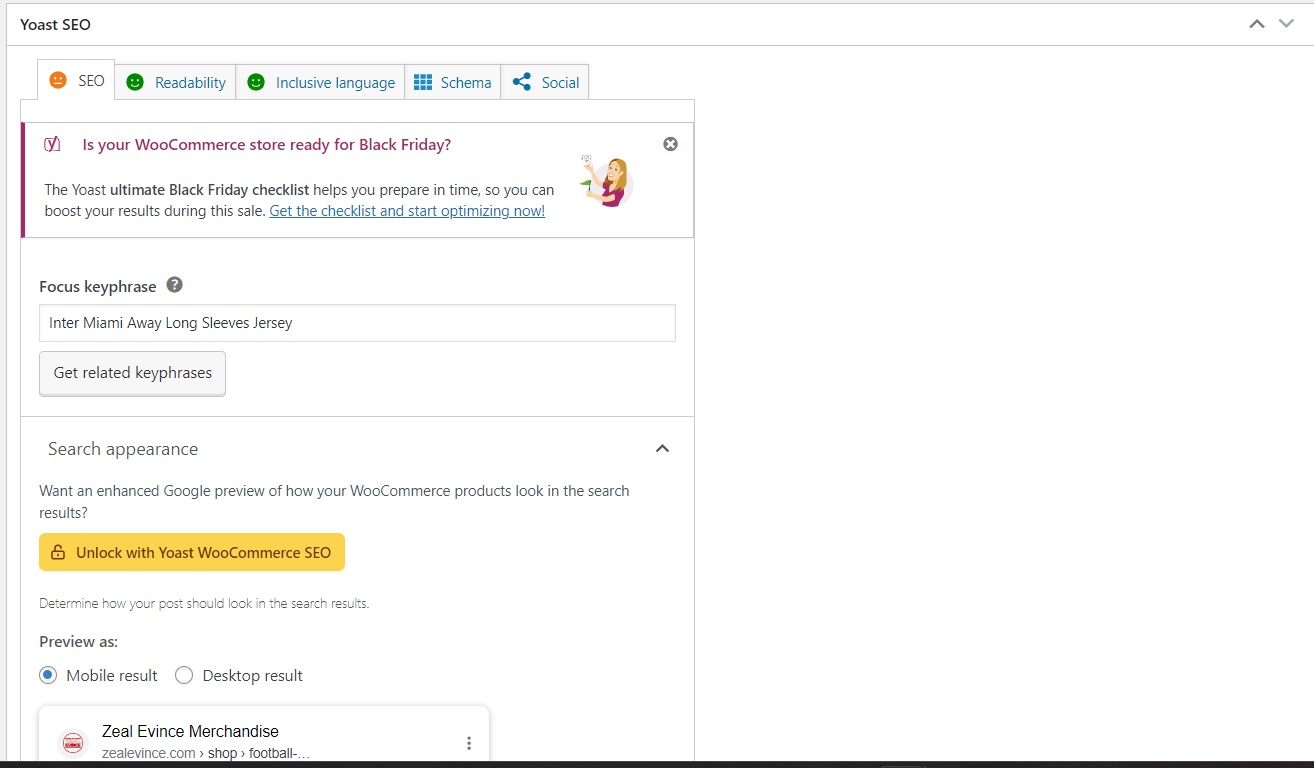Open the SEO tab
The height and width of the screenshot is (768, 1314).
pyautogui.click(x=76, y=80)
